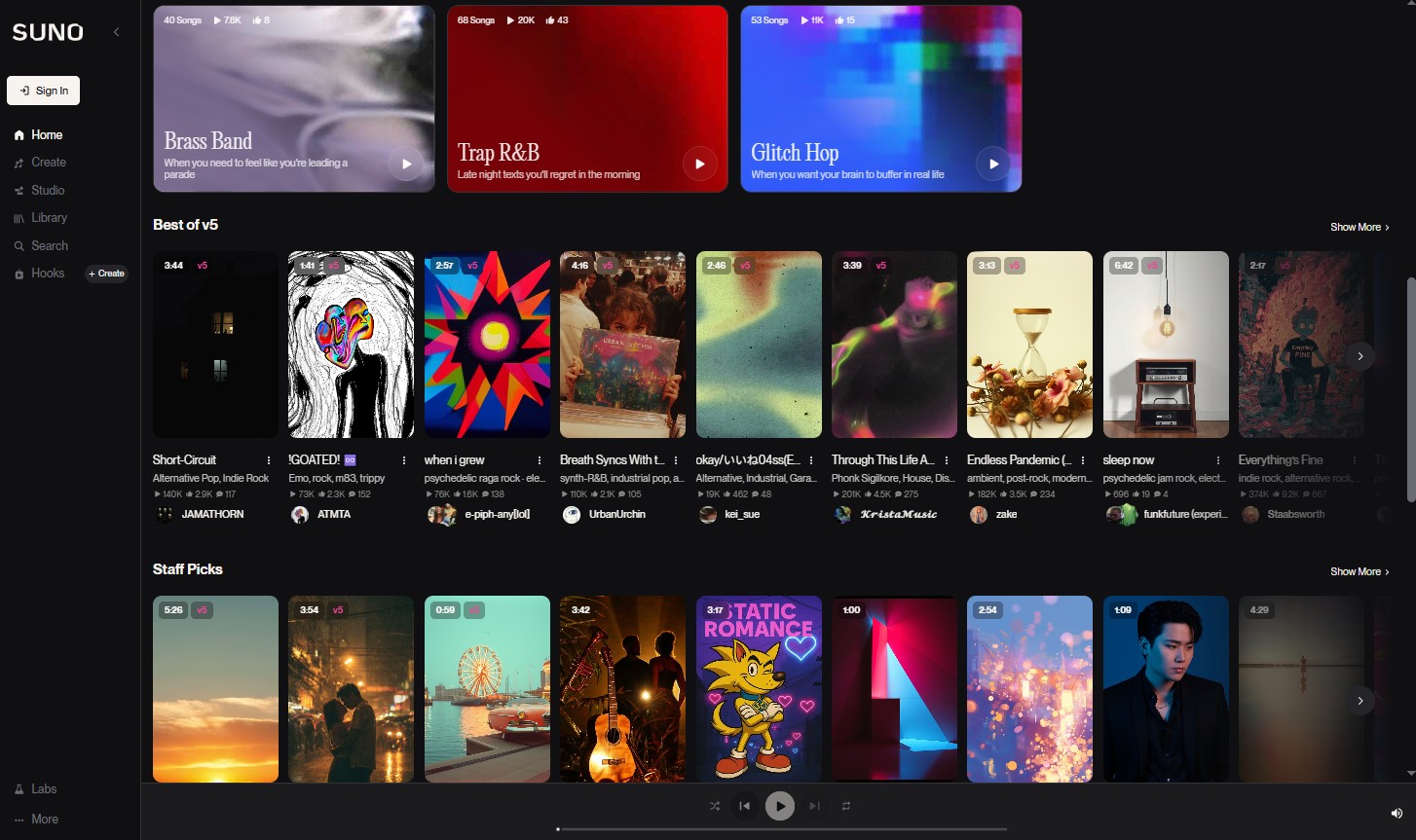The image size is (1416, 840).
Task: Click the + Create button next to Hooks
Action: tap(107, 274)
